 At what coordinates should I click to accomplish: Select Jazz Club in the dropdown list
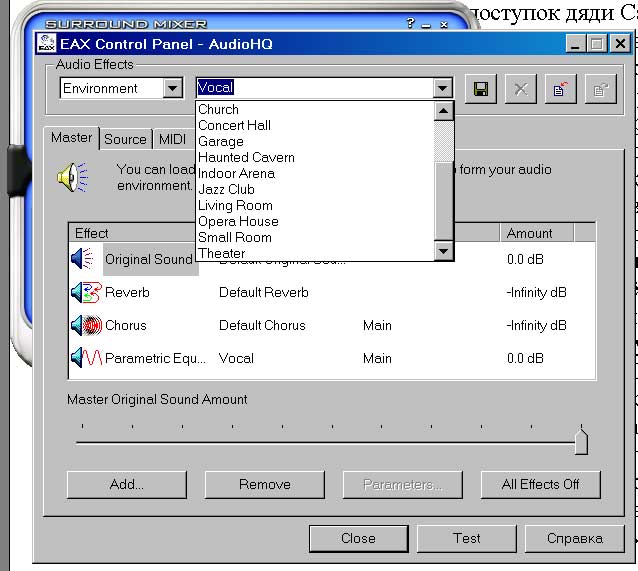click(x=226, y=189)
